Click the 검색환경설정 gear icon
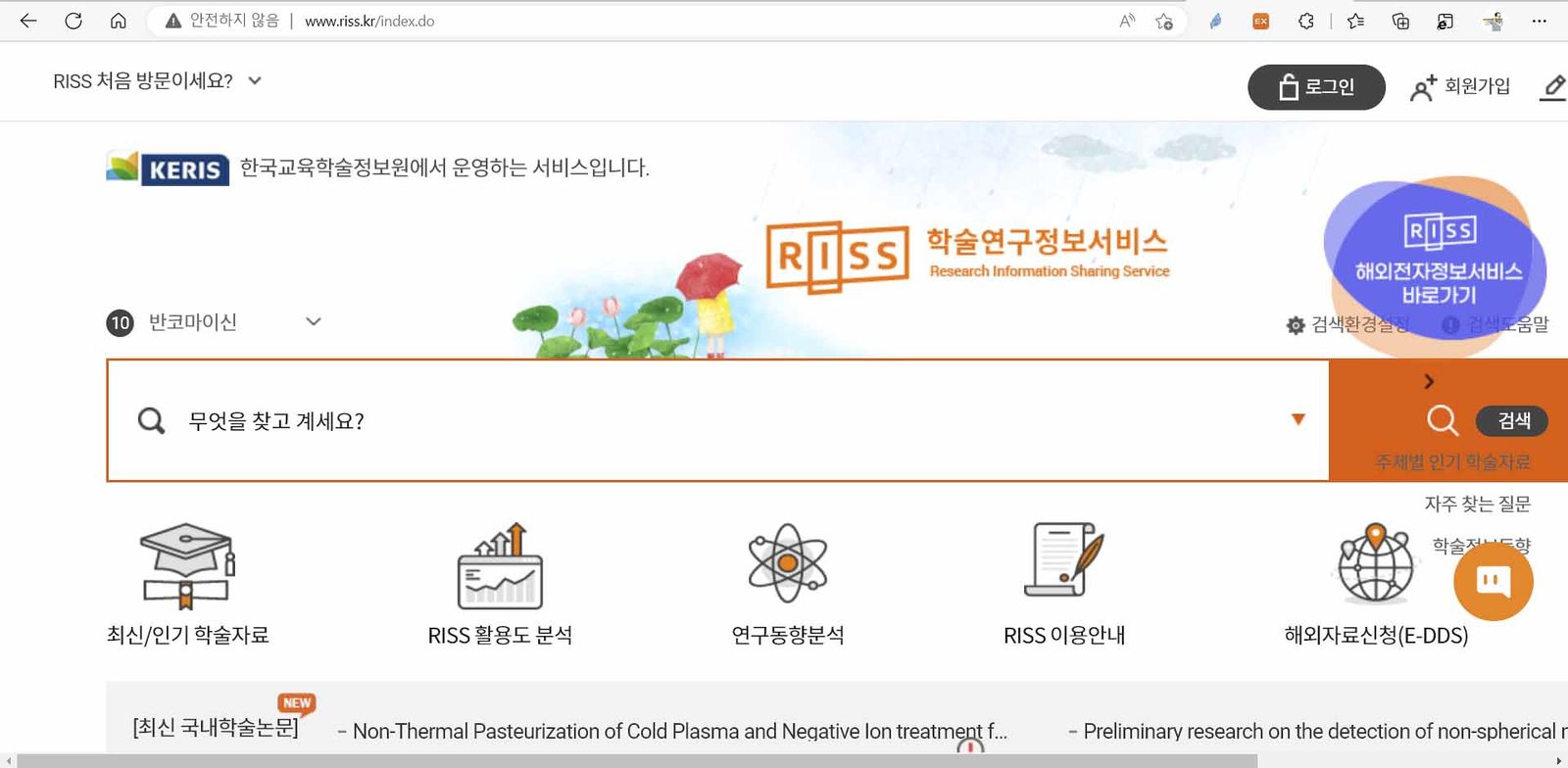This screenshot has height=768, width=1568. (x=1296, y=325)
